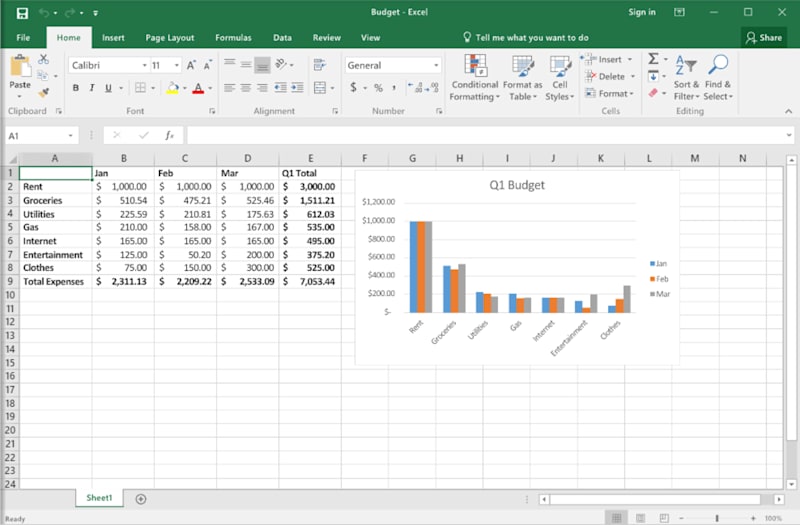Image resolution: width=800 pixels, height=525 pixels.
Task: Click Decrease Decimal icon
Action: [x=432, y=88]
